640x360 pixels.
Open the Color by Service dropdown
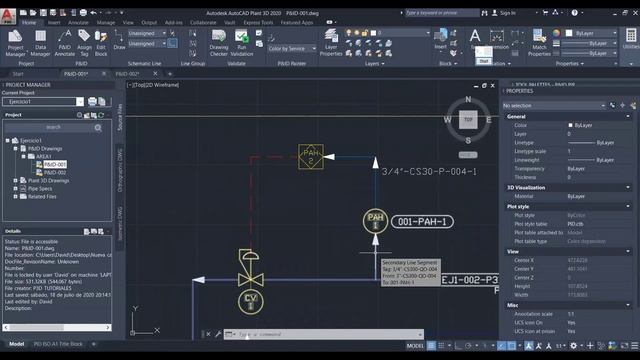tap(292, 49)
